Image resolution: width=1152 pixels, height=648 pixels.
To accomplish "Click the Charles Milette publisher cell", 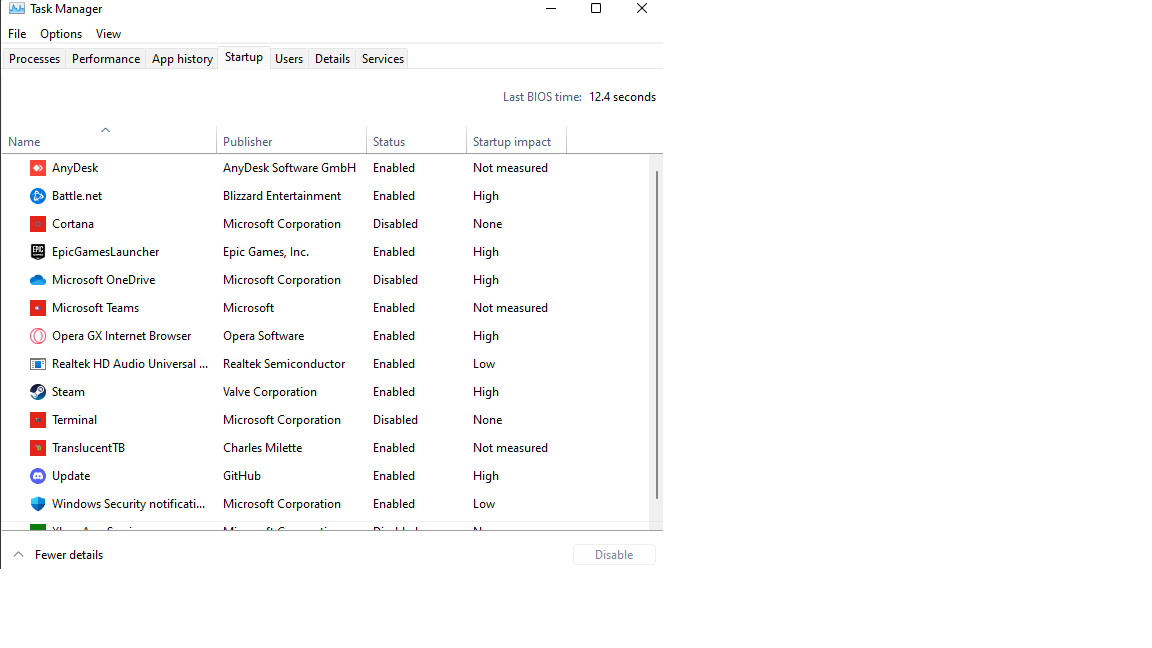I will point(262,447).
